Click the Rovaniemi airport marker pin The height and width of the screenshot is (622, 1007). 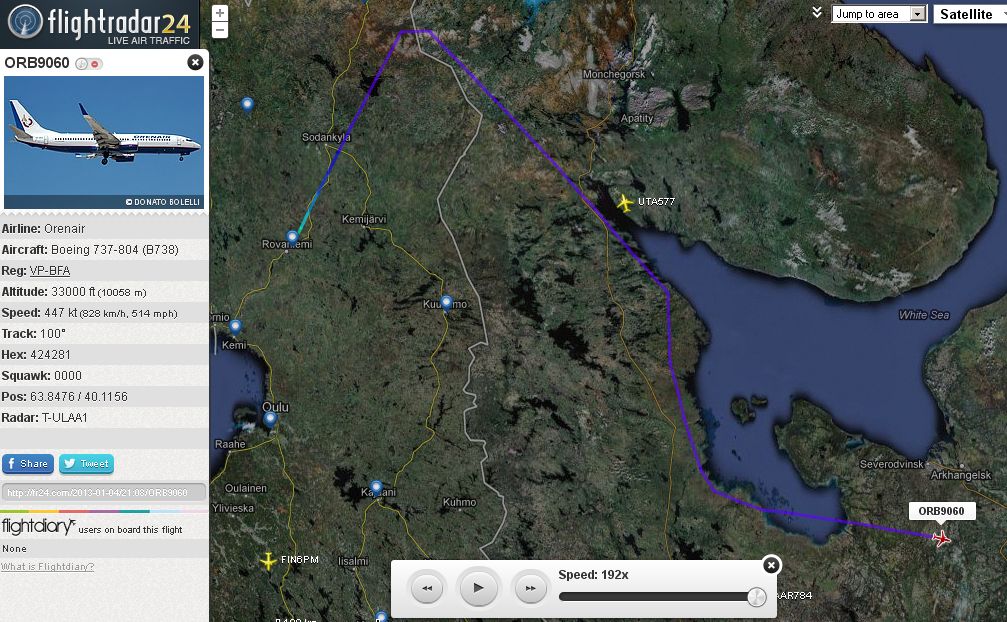[x=293, y=238]
